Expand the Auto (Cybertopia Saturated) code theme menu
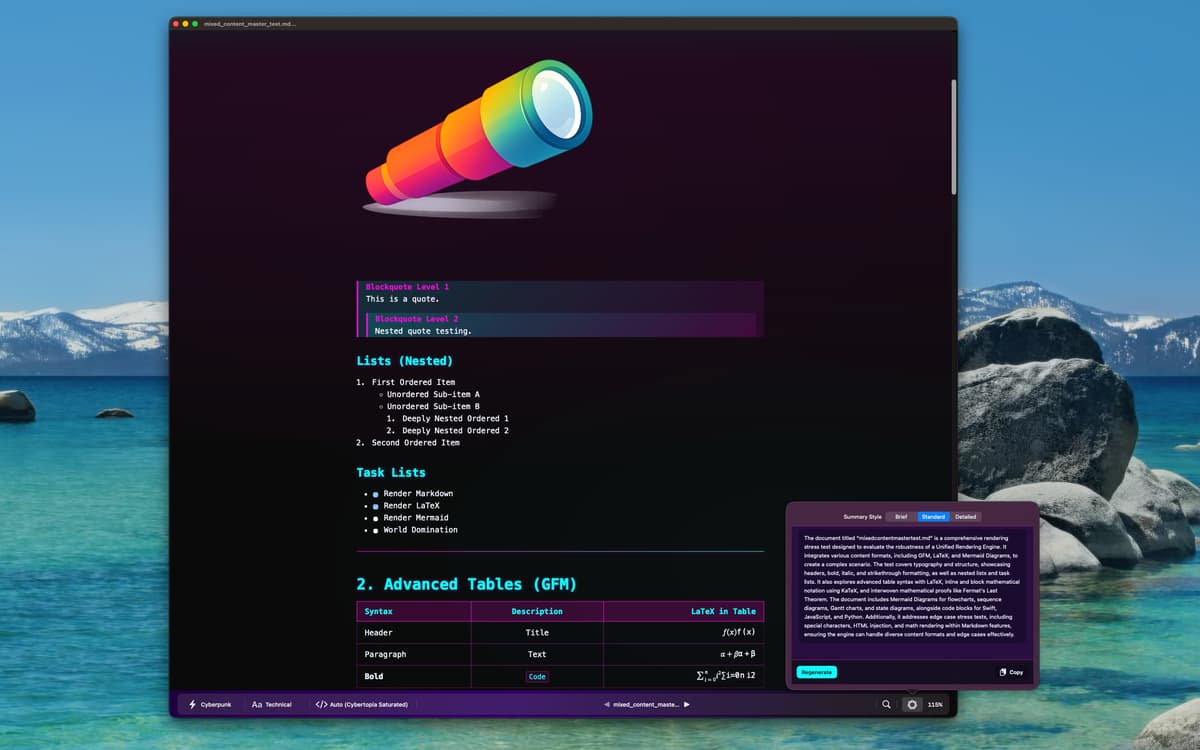 [x=368, y=704]
